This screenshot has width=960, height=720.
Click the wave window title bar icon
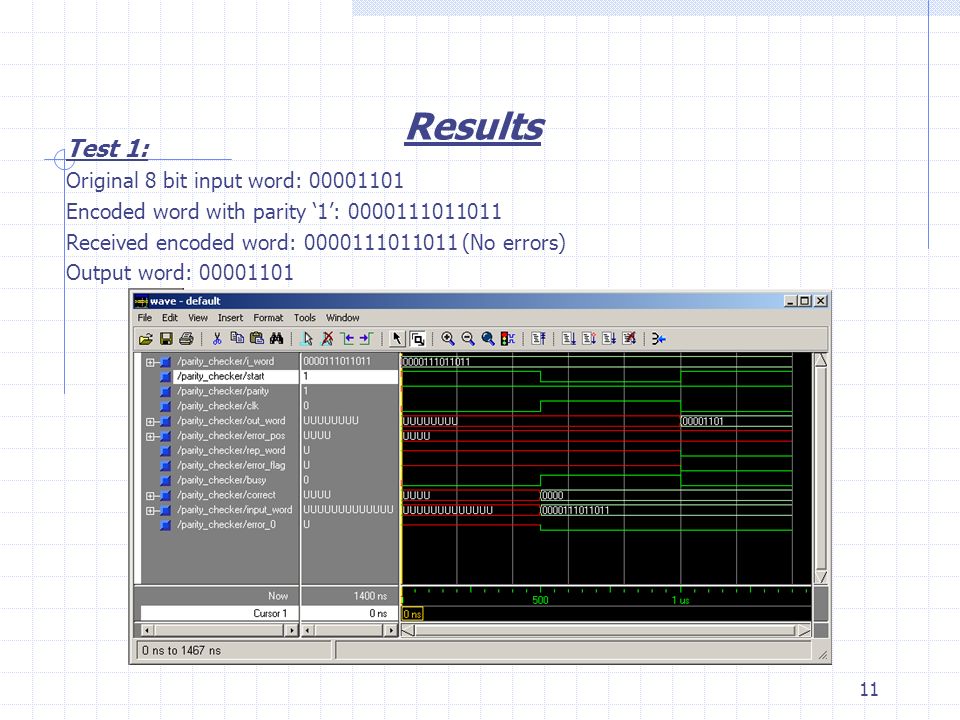tap(141, 301)
